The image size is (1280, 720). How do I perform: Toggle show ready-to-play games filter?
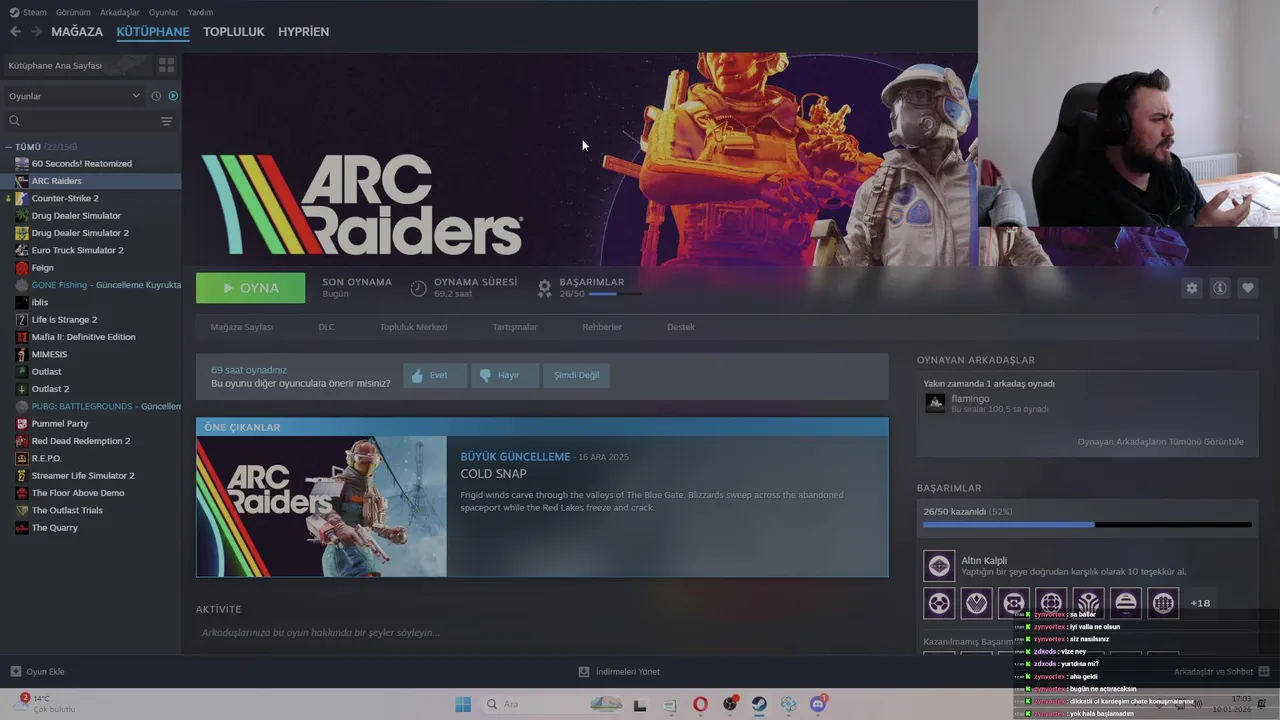(173, 96)
